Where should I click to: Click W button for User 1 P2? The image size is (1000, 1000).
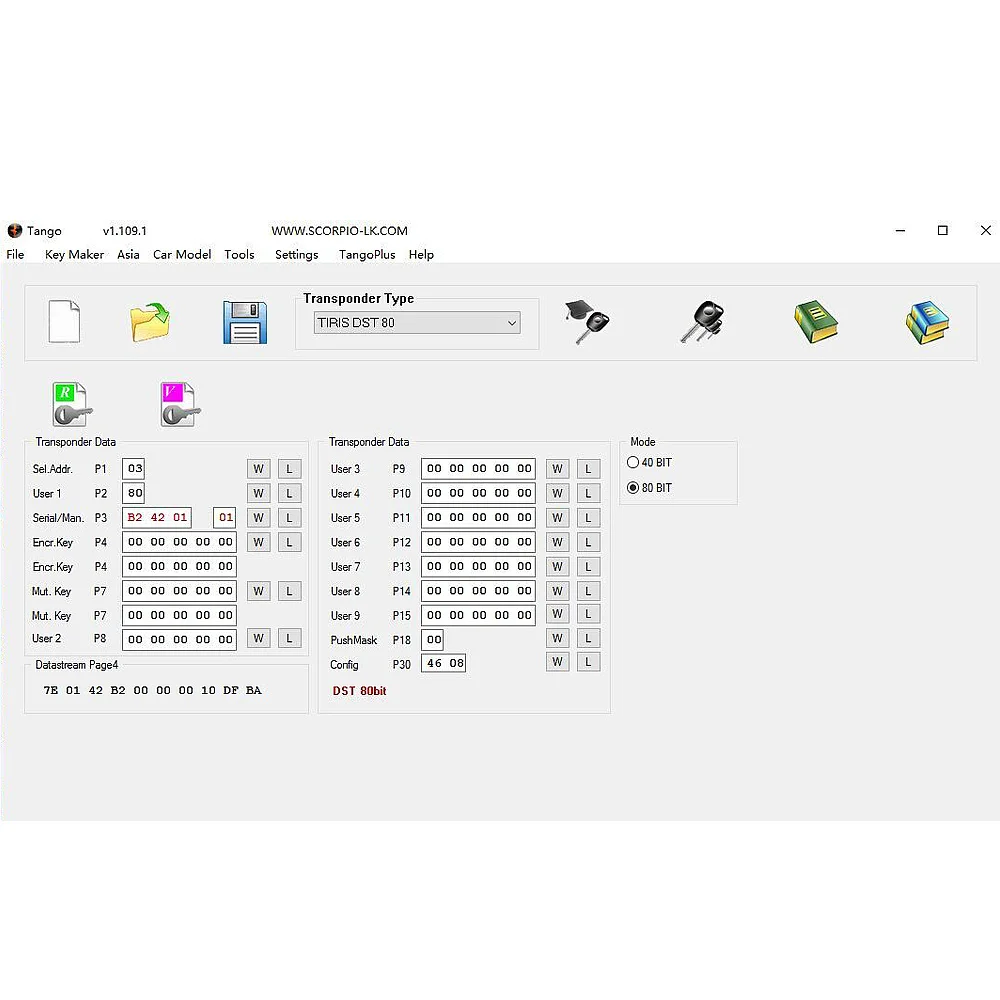coord(258,493)
